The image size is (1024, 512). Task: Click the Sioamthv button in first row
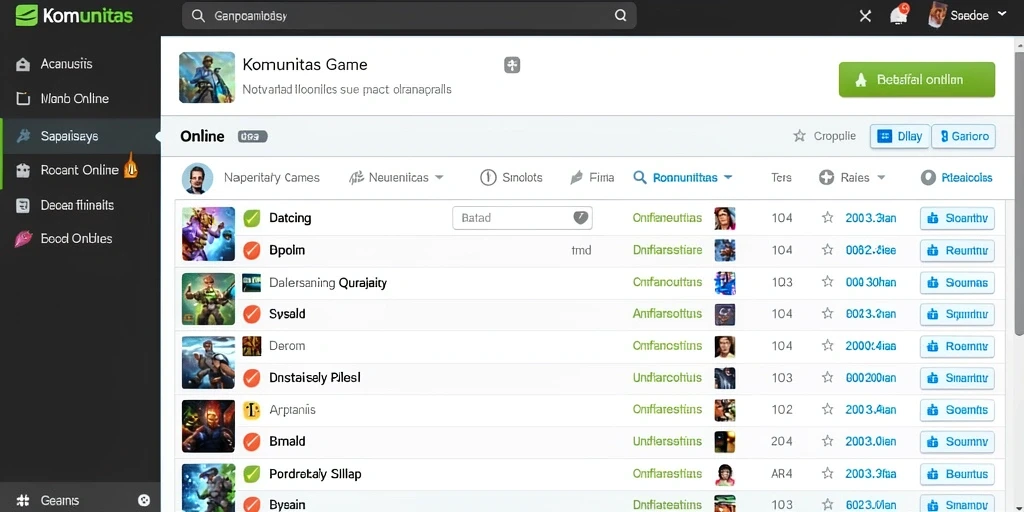coord(957,218)
